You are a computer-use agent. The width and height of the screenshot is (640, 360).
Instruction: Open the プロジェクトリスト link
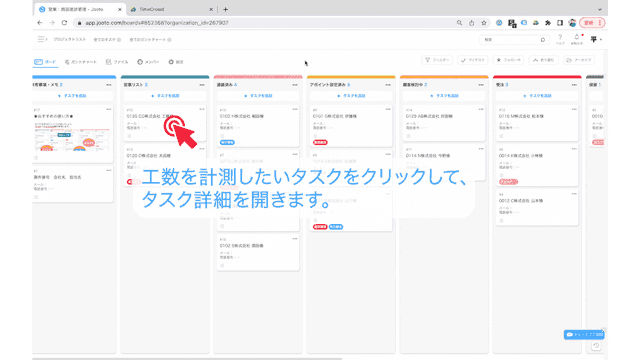click(69, 40)
